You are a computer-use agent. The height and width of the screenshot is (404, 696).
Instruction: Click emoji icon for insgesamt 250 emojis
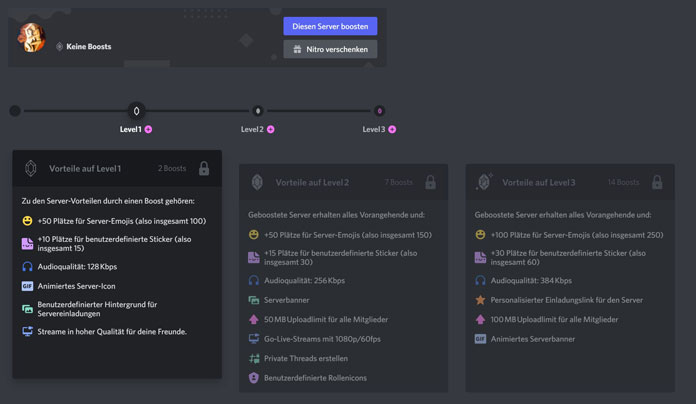tap(480, 234)
